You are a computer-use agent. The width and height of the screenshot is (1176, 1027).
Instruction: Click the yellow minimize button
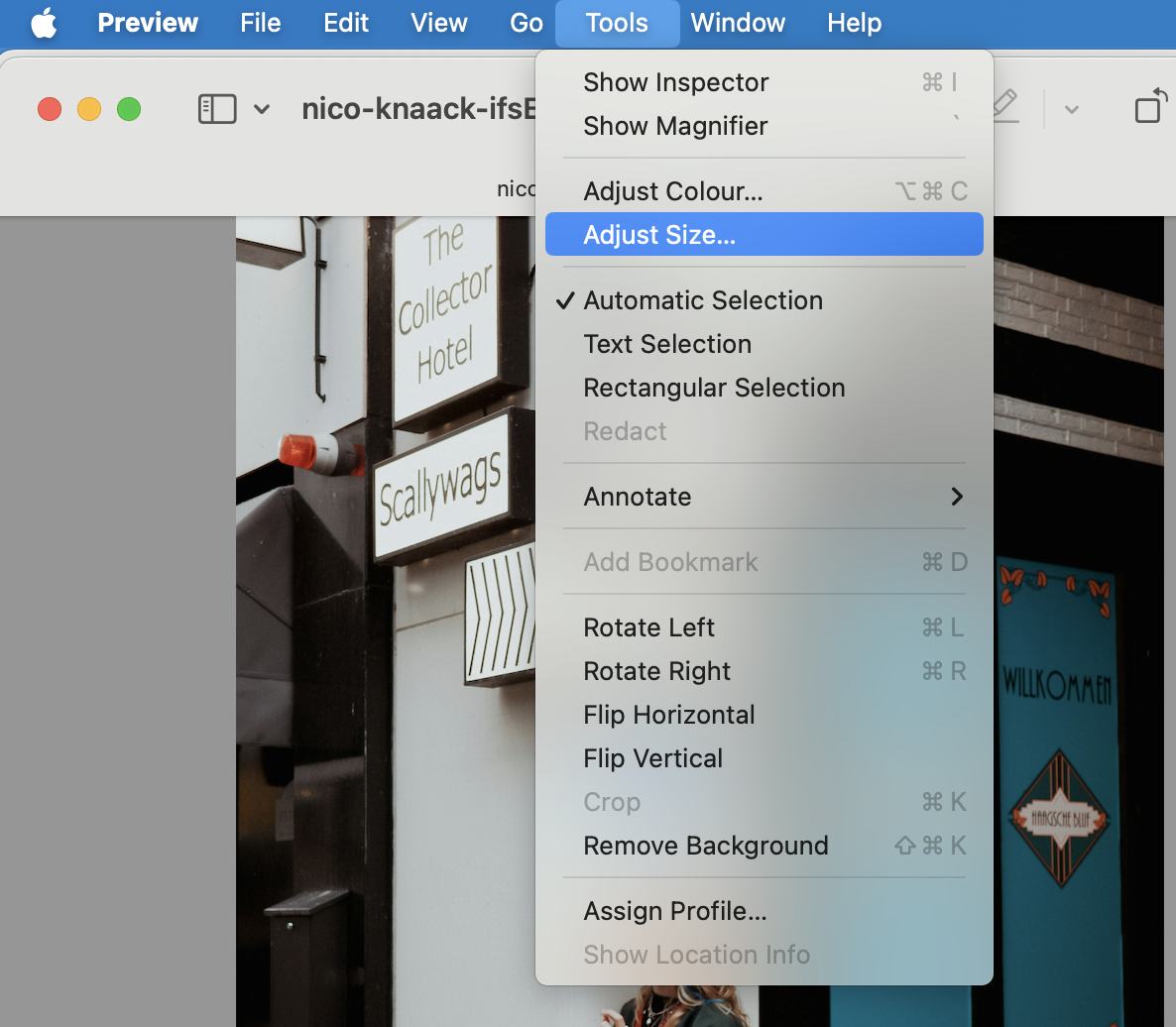(x=89, y=109)
